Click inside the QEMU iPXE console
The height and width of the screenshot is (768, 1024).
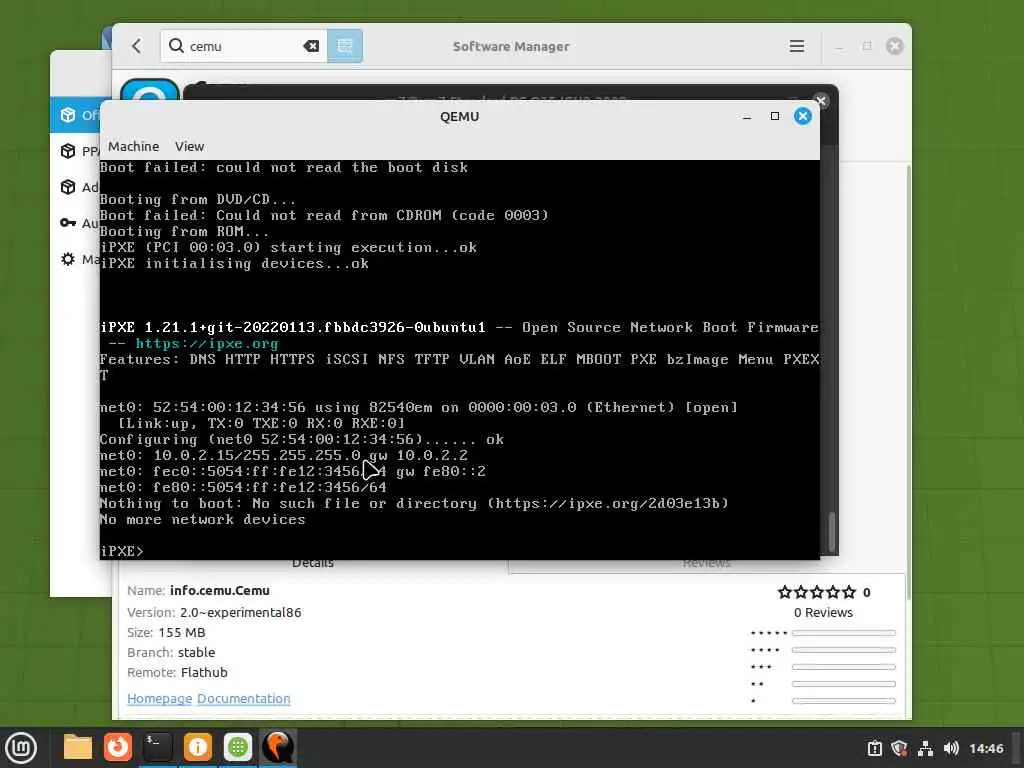pyautogui.click(x=459, y=359)
